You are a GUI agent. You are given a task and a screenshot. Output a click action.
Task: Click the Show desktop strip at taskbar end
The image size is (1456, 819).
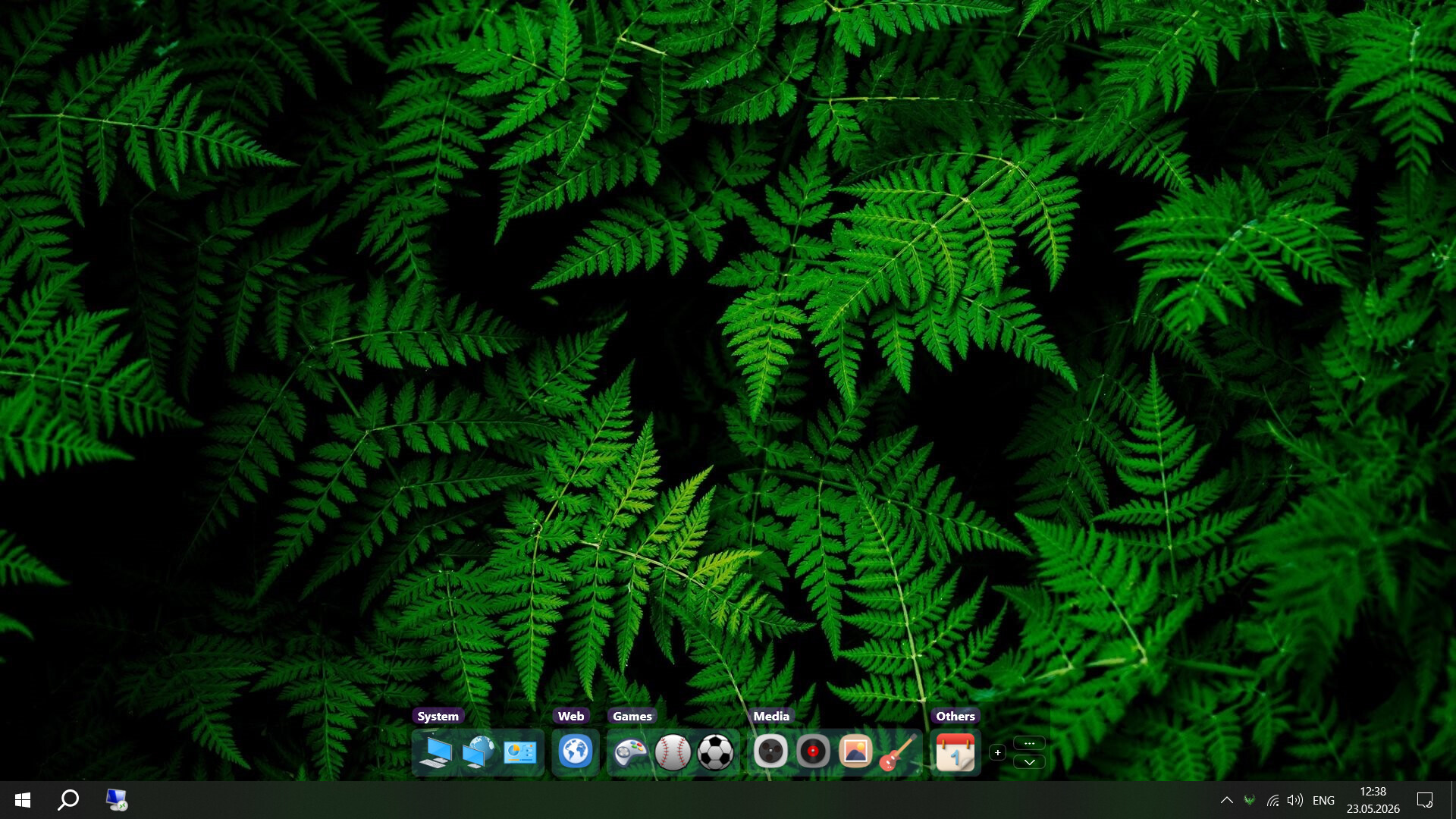click(1452, 800)
